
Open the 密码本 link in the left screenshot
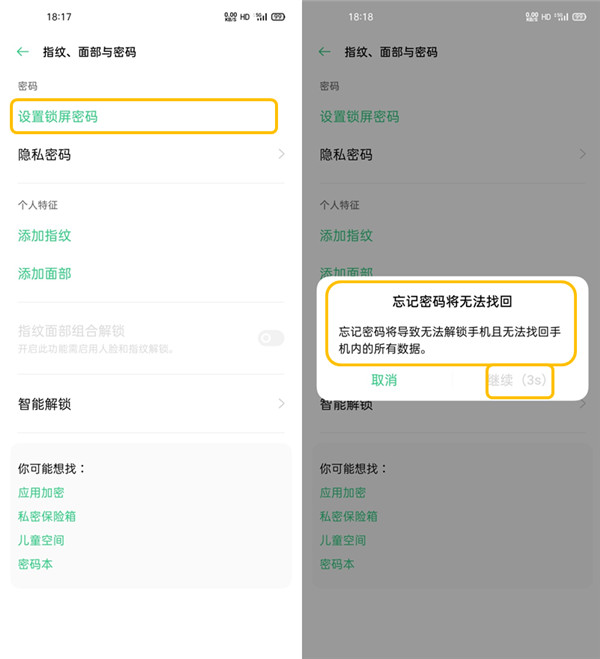point(35,565)
